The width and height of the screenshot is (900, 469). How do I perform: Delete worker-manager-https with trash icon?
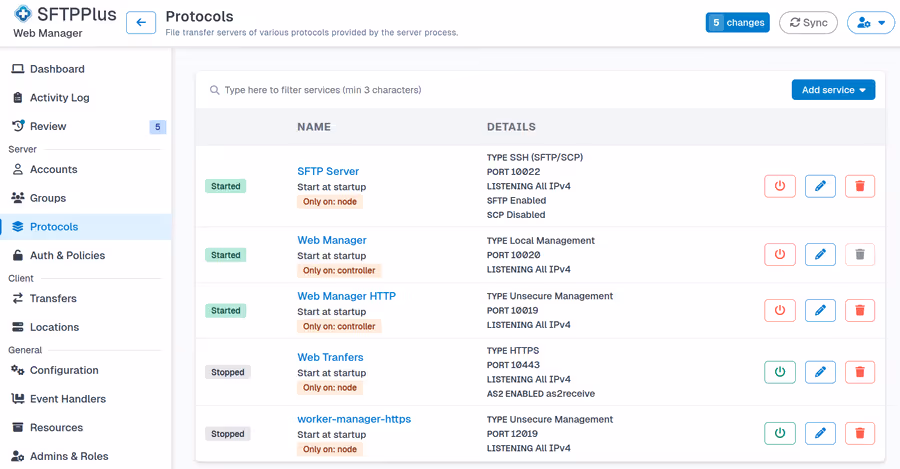860,433
